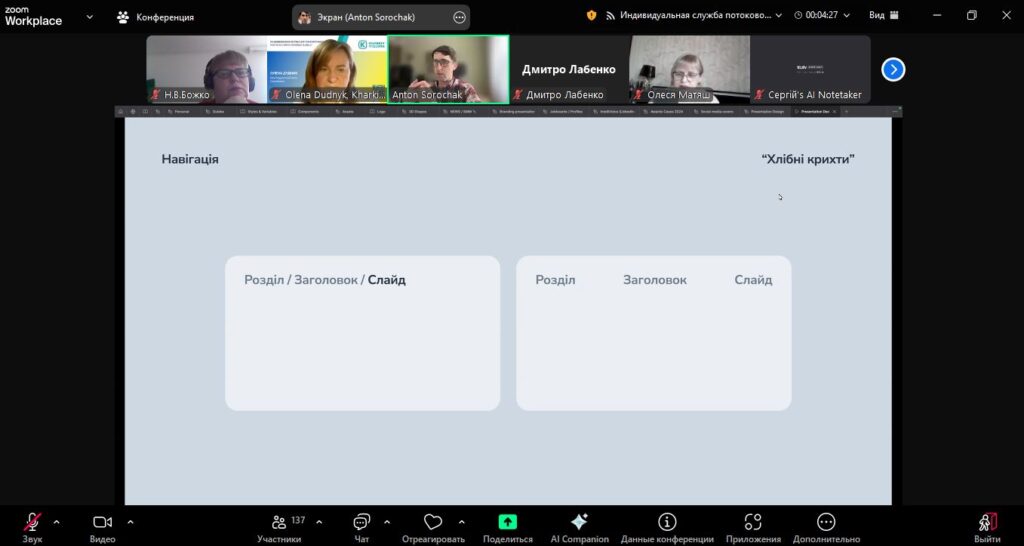This screenshot has height=546, width=1024.
Task: Expand the meeting timer 00:04:27 dropdown
Action: (x=847, y=15)
